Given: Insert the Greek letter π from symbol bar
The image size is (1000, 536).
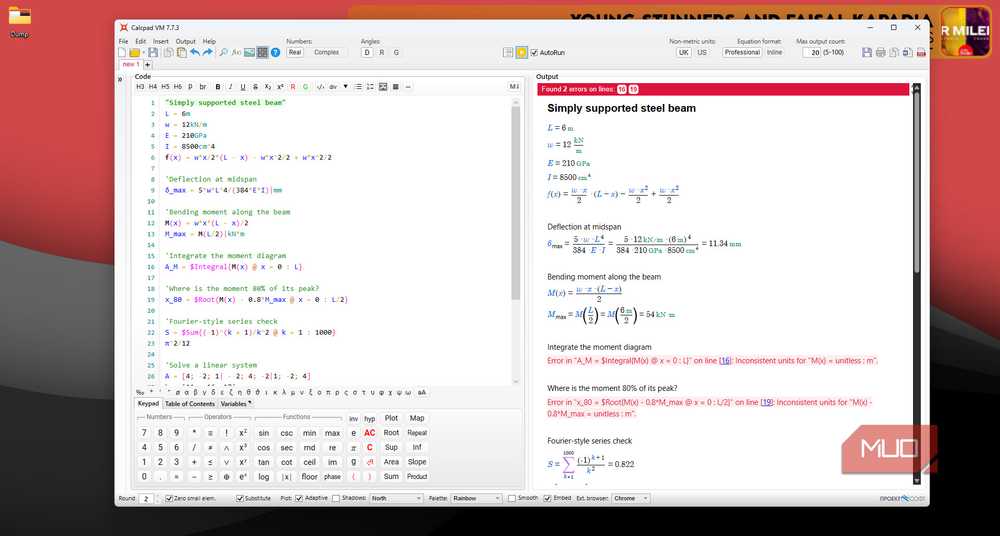Looking at the screenshot, I should [x=330, y=392].
